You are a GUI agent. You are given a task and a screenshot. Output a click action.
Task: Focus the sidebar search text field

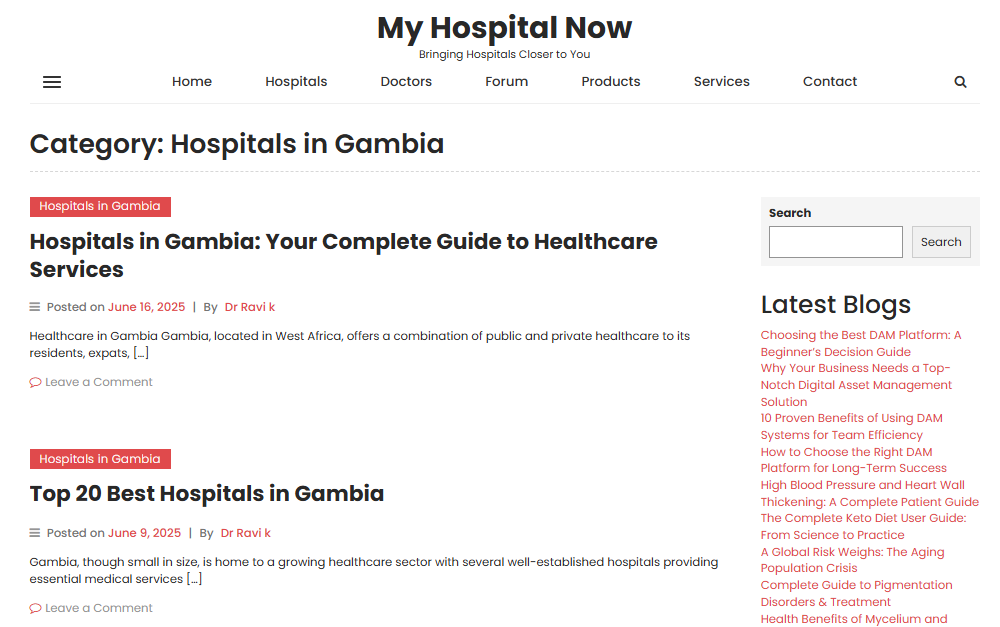(835, 242)
